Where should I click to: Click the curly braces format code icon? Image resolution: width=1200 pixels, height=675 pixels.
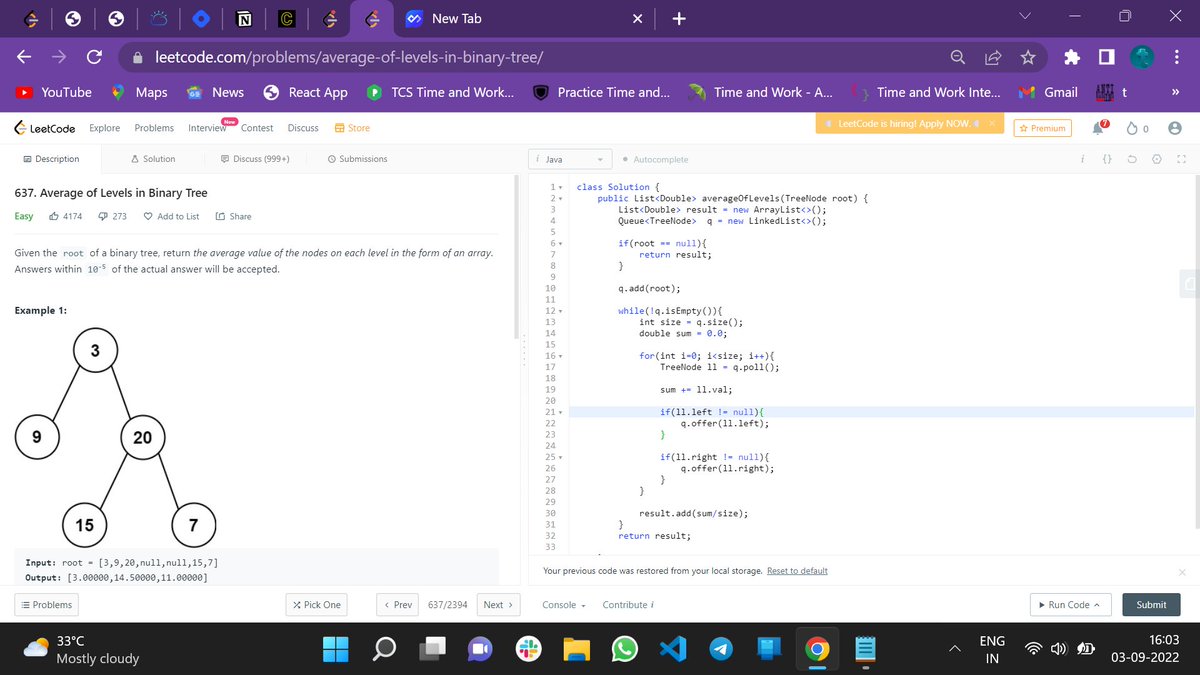[1107, 159]
